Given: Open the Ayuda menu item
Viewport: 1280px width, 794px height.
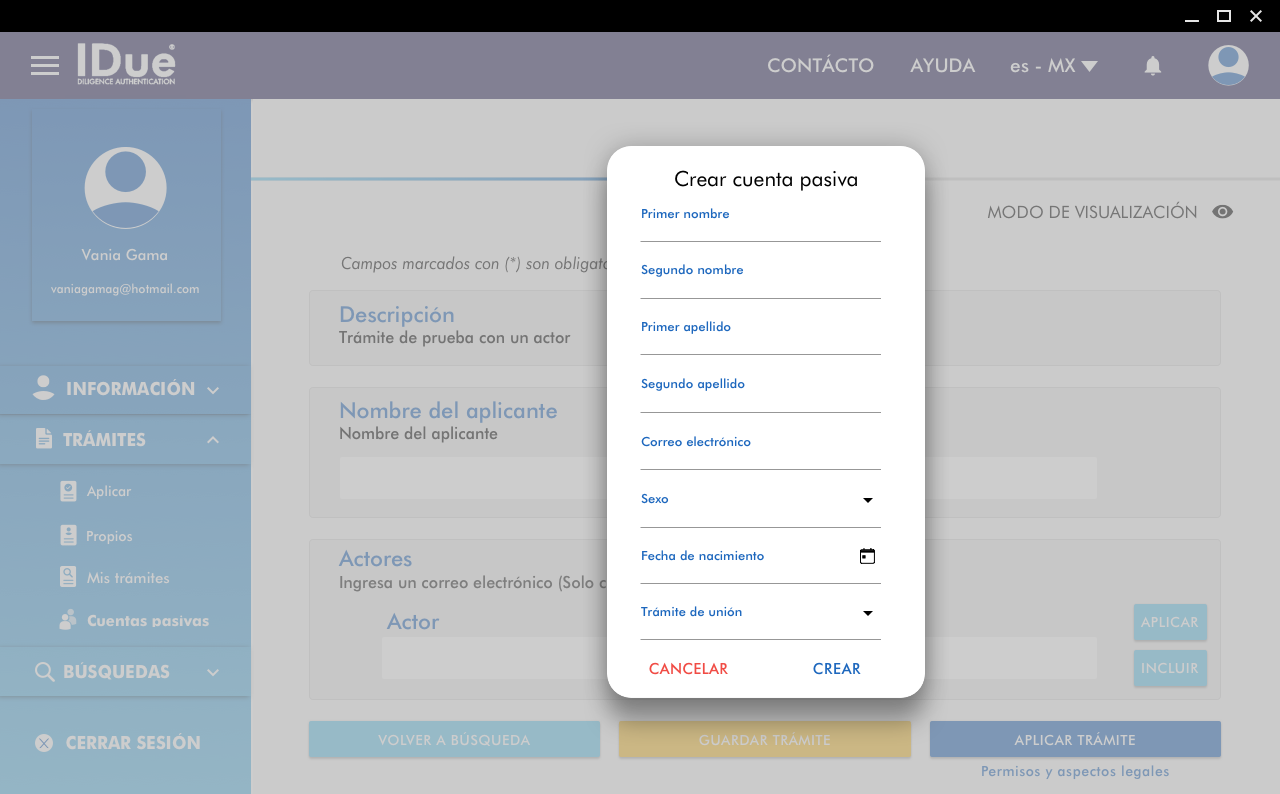Looking at the screenshot, I should pos(942,66).
